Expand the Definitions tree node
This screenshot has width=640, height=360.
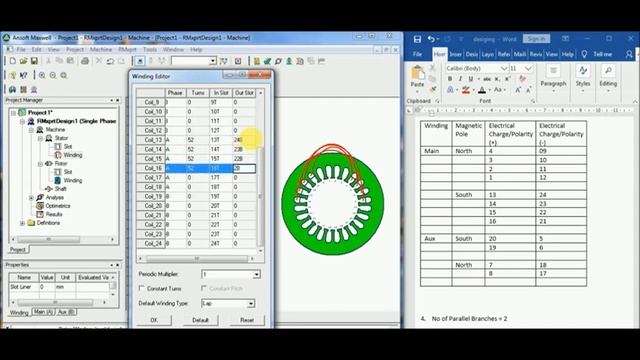[22, 223]
